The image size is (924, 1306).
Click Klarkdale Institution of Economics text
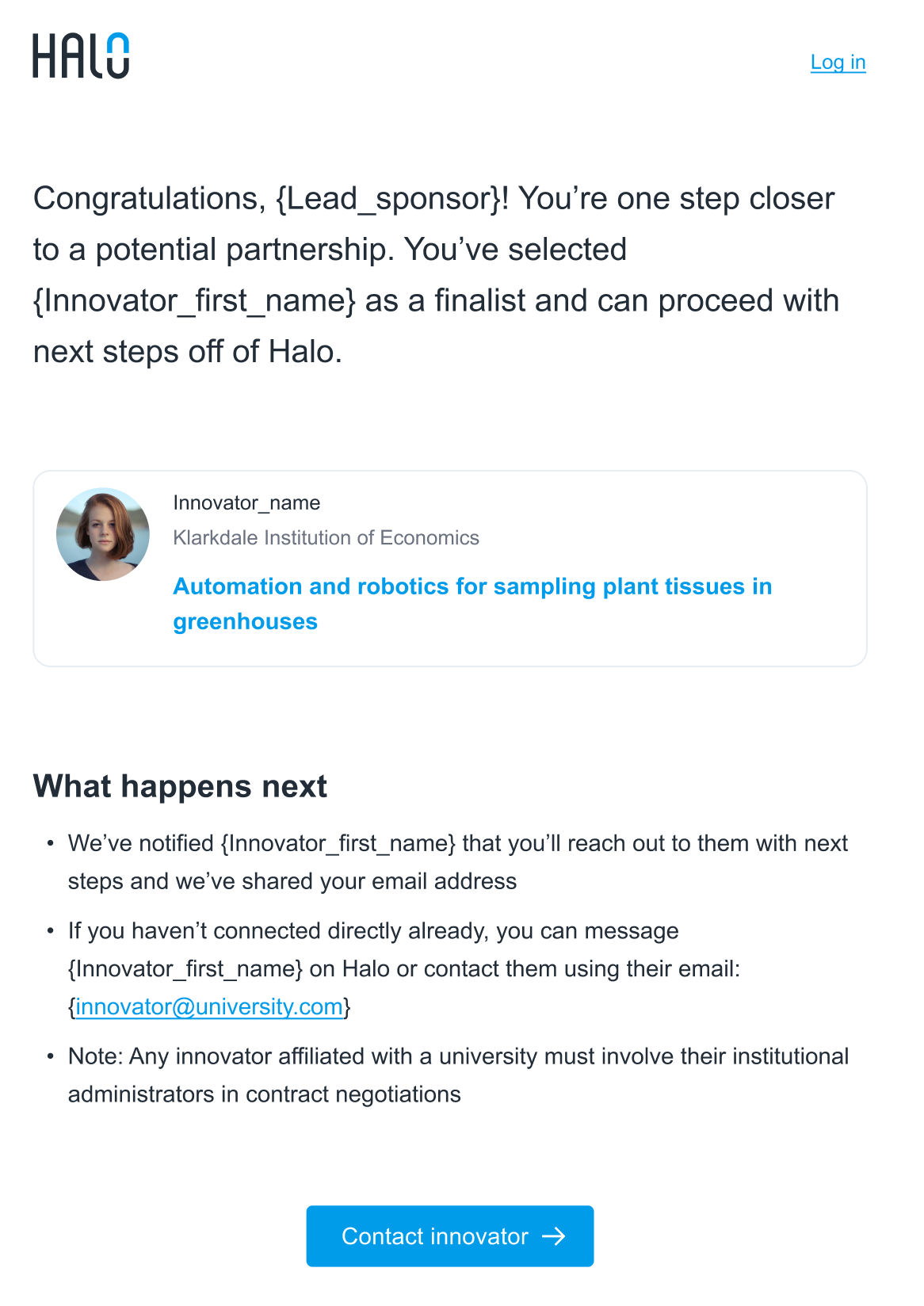coord(326,538)
